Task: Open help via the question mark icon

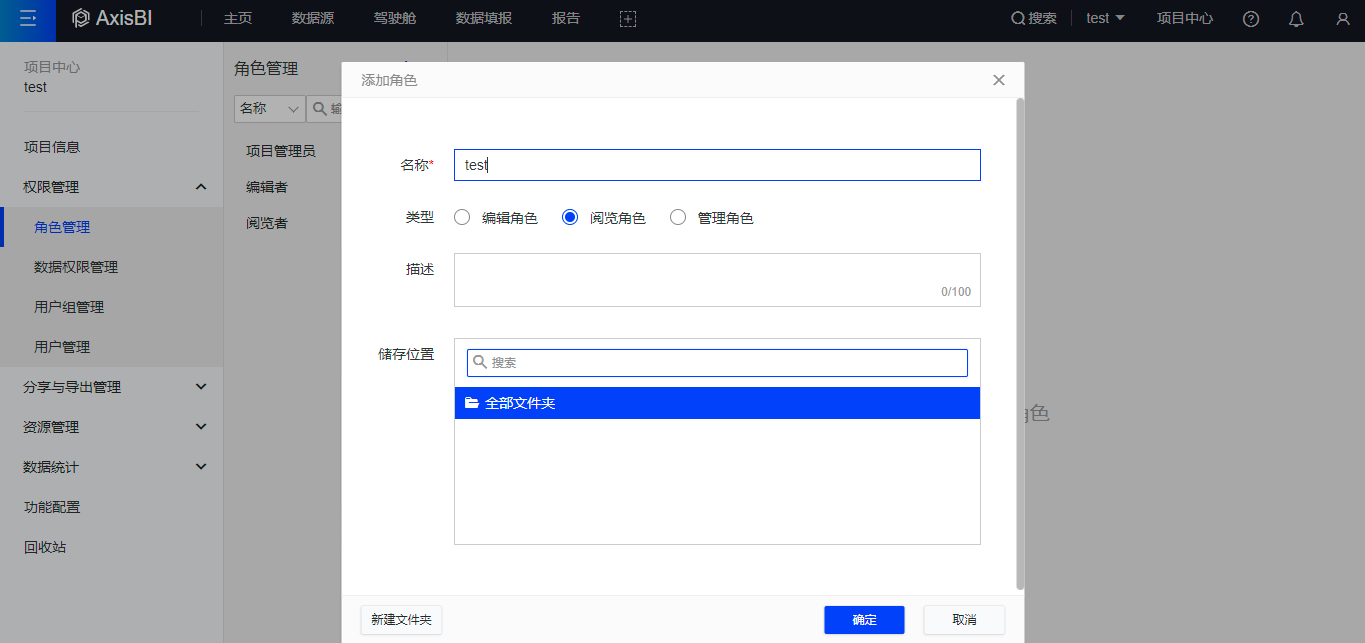Action: (x=1251, y=19)
